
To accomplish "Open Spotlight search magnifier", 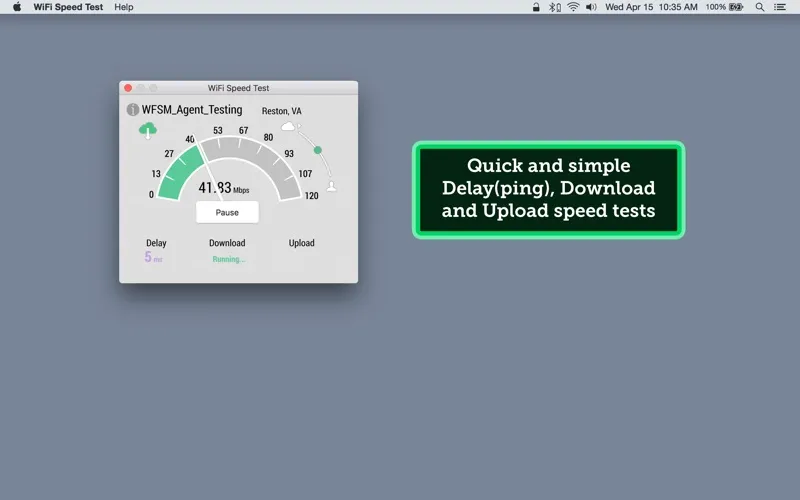I will (760, 7).
